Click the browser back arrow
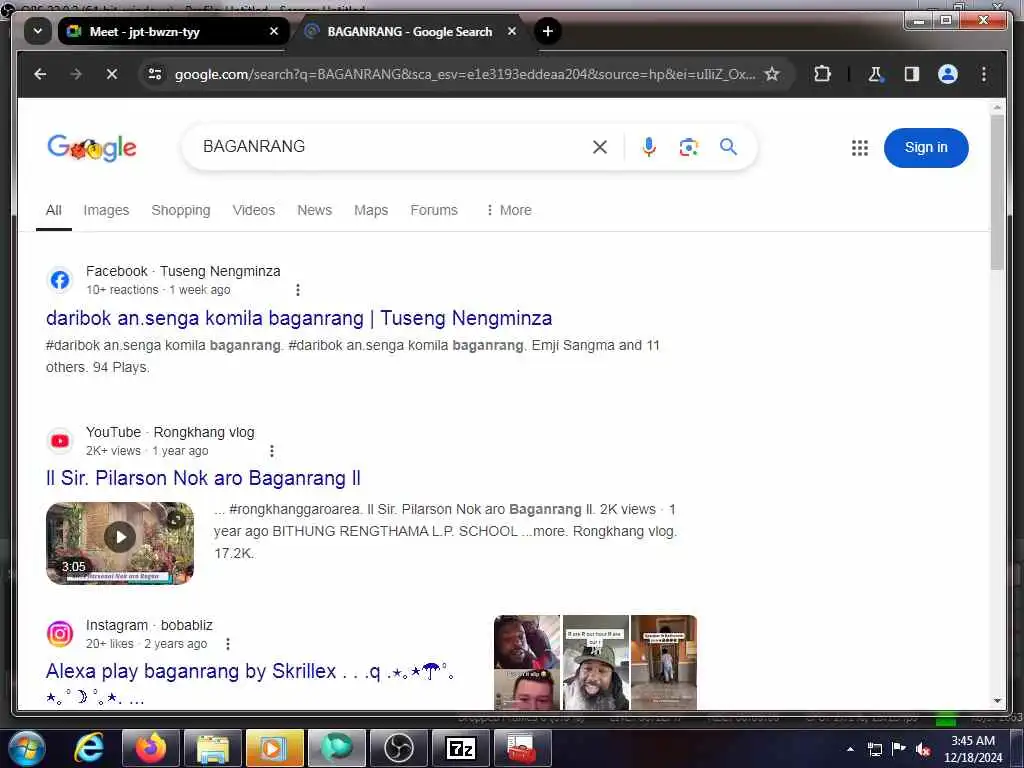The image size is (1024, 768). point(40,74)
